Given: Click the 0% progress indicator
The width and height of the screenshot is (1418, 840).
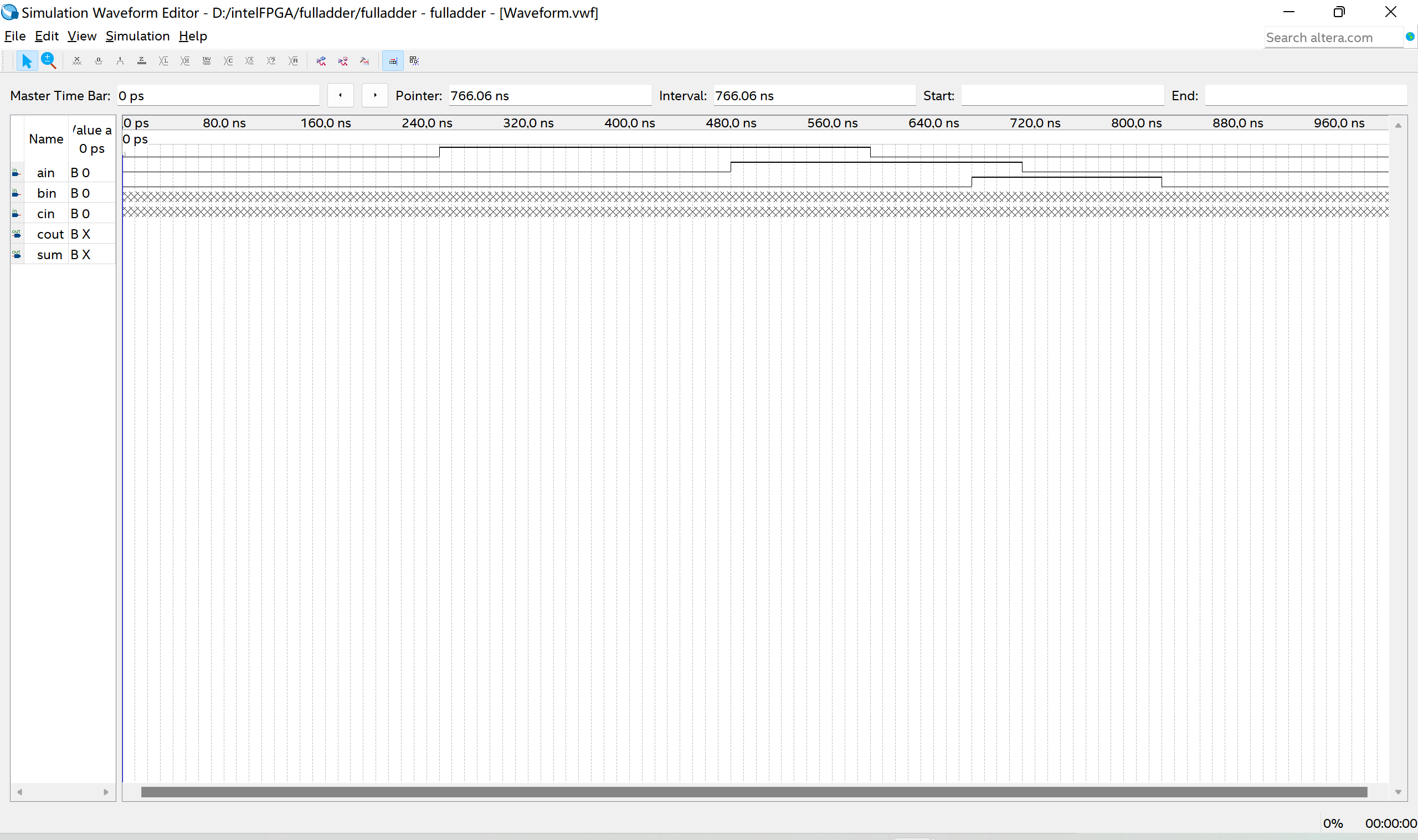Looking at the screenshot, I should coord(1333,823).
